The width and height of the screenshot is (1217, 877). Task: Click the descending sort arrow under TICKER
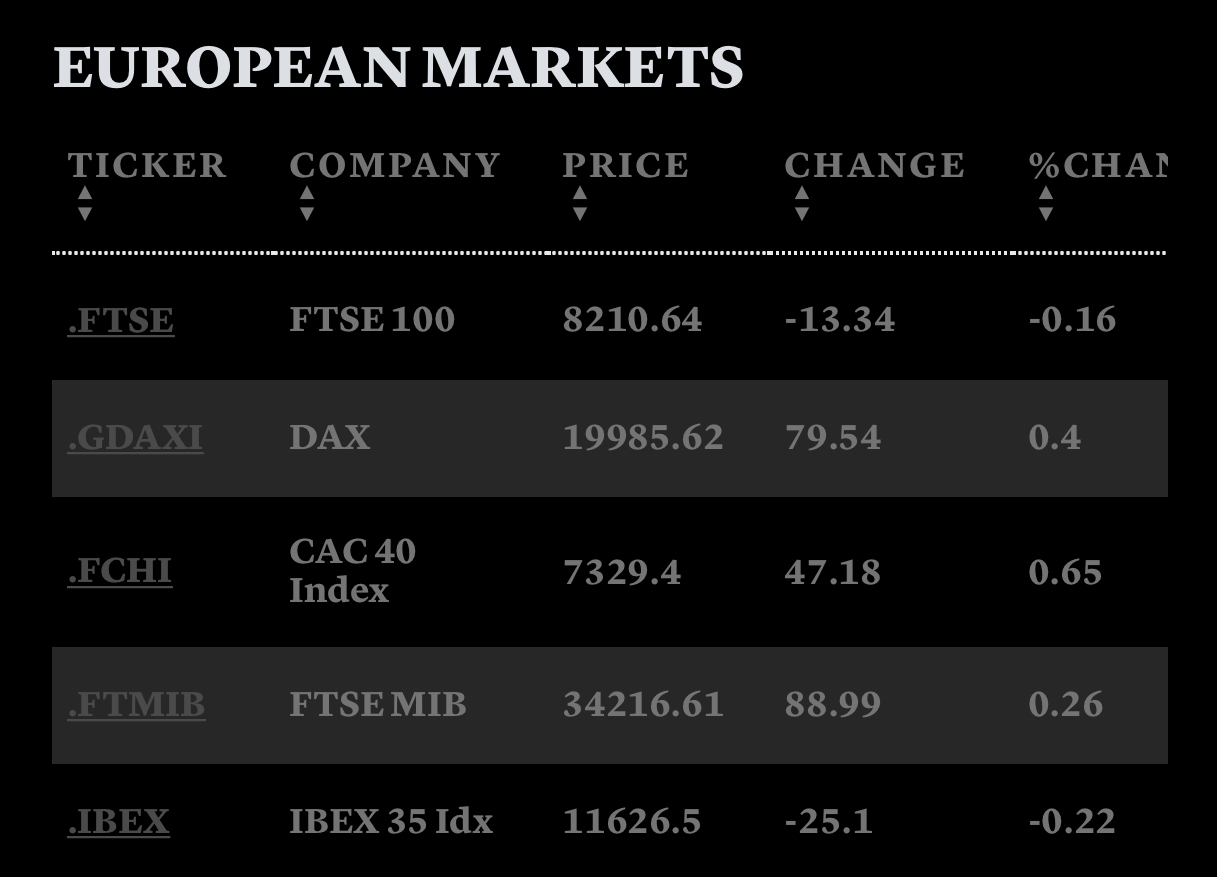(x=85, y=213)
